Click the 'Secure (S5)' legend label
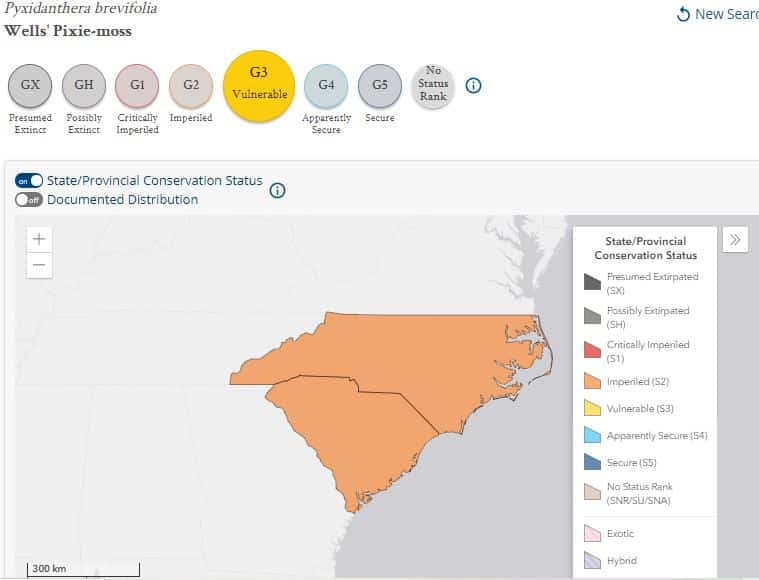The image size is (759, 580). [631, 462]
